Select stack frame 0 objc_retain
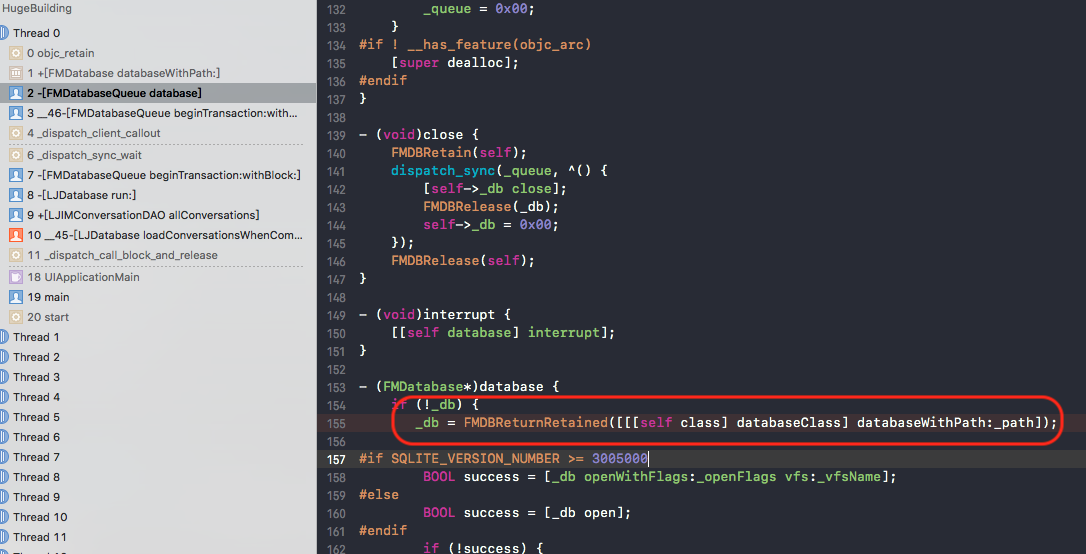This screenshot has height=554, width=1086. (x=158, y=53)
